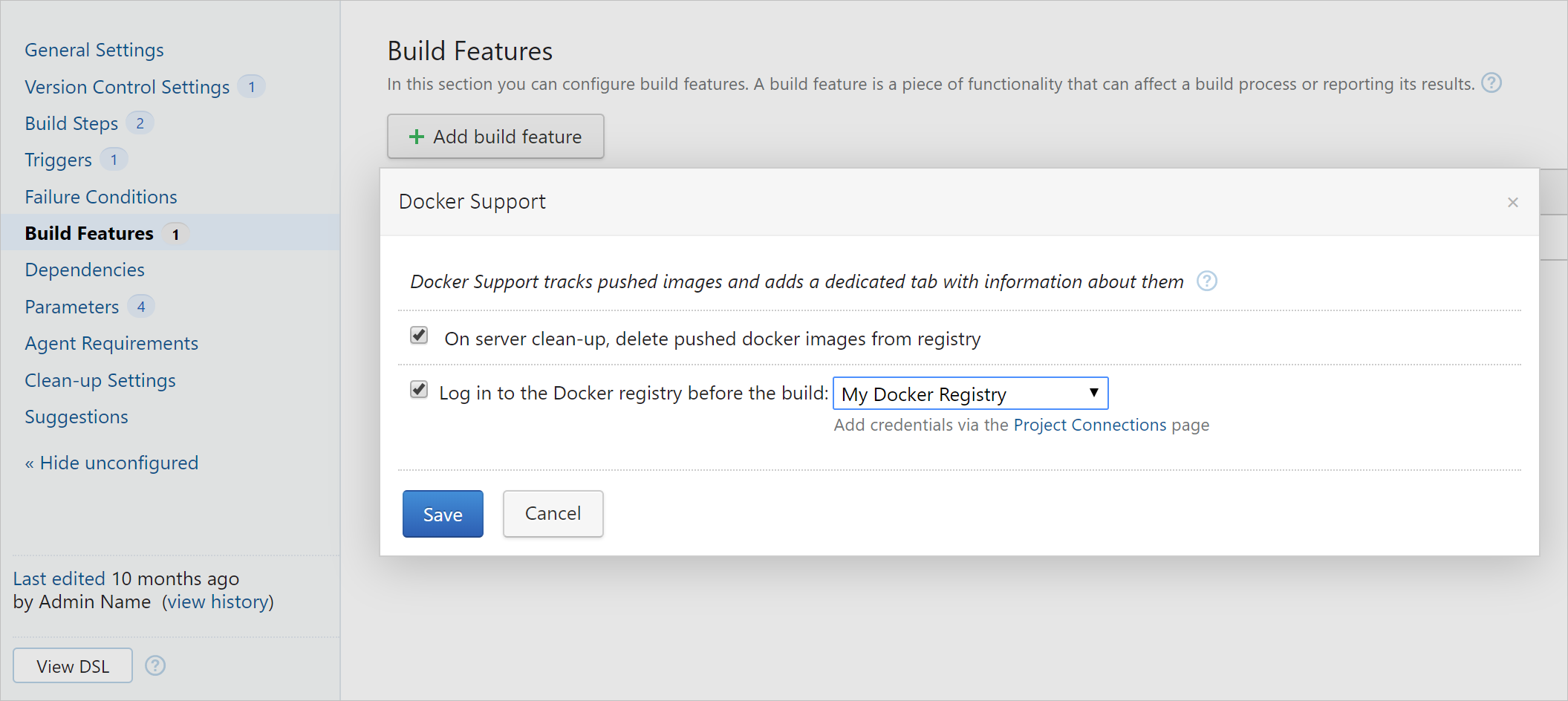Expand the registry selection list
1568x701 pixels.
click(x=1094, y=394)
